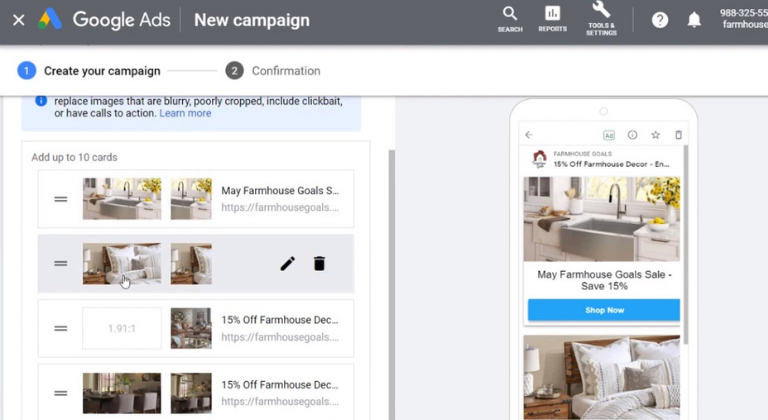Click the Learn more link
768x420 pixels.
tap(185, 113)
